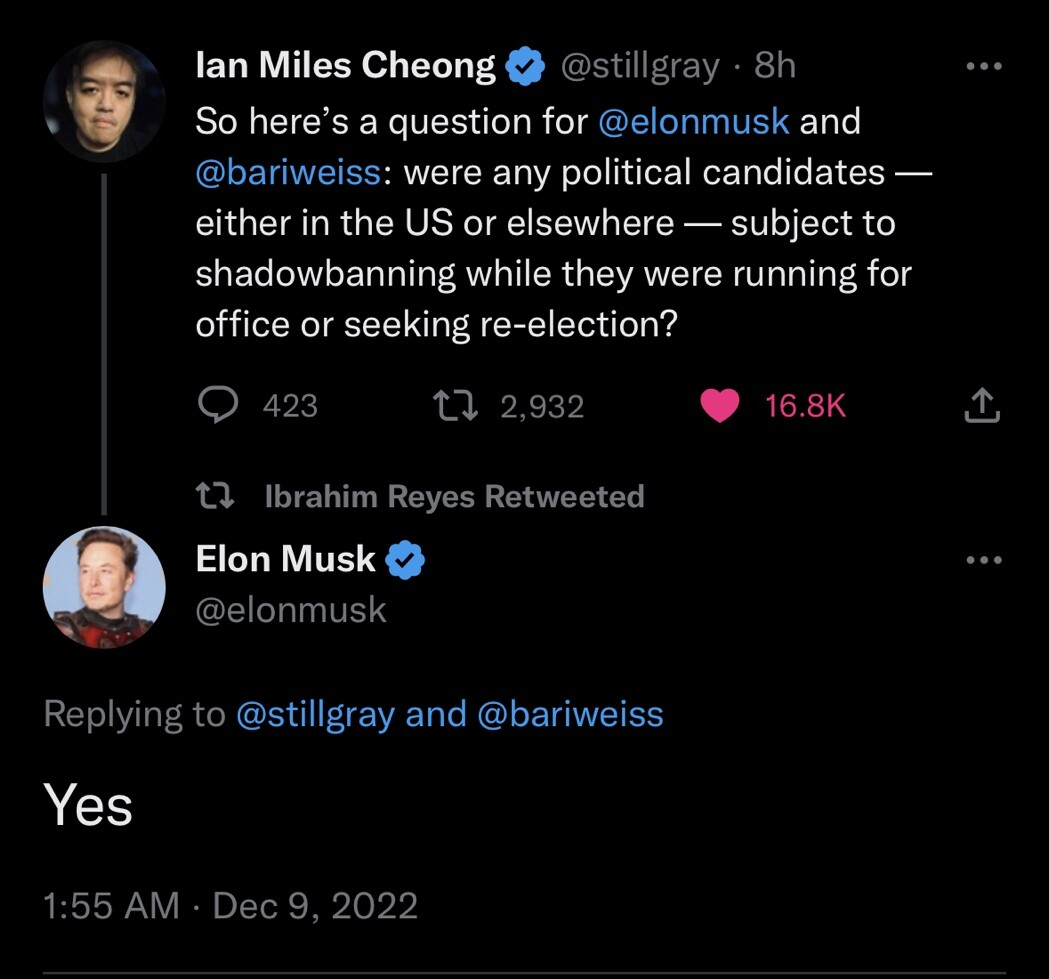Visit @bariweiss from the Replying to line
This screenshot has width=1049, height=979.
571,714
